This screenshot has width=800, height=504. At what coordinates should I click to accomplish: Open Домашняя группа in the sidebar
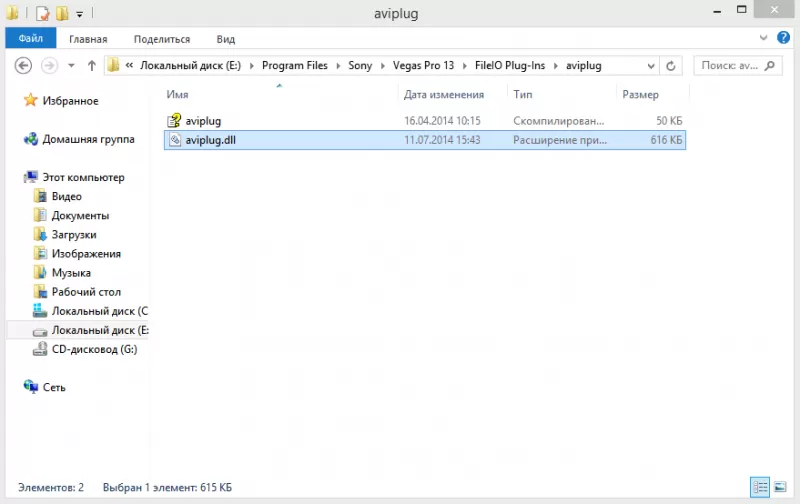(88, 139)
